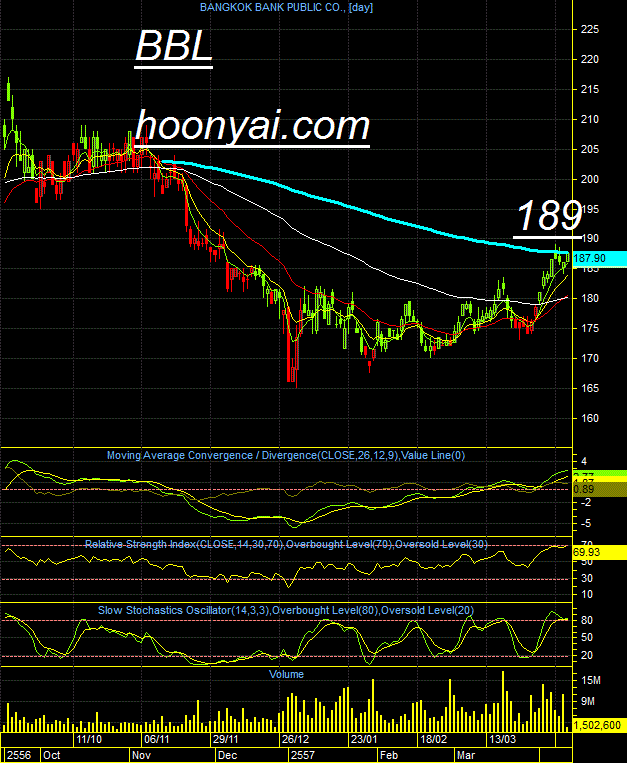Click the stochastics scale value 50
The width and height of the screenshot is (627, 765).
(587, 638)
